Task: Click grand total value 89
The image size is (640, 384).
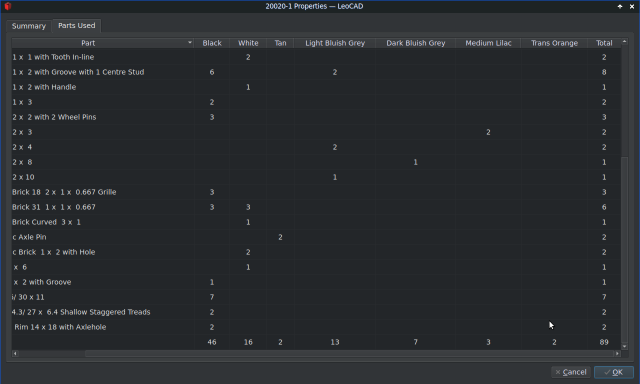Action: click(x=604, y=342)
